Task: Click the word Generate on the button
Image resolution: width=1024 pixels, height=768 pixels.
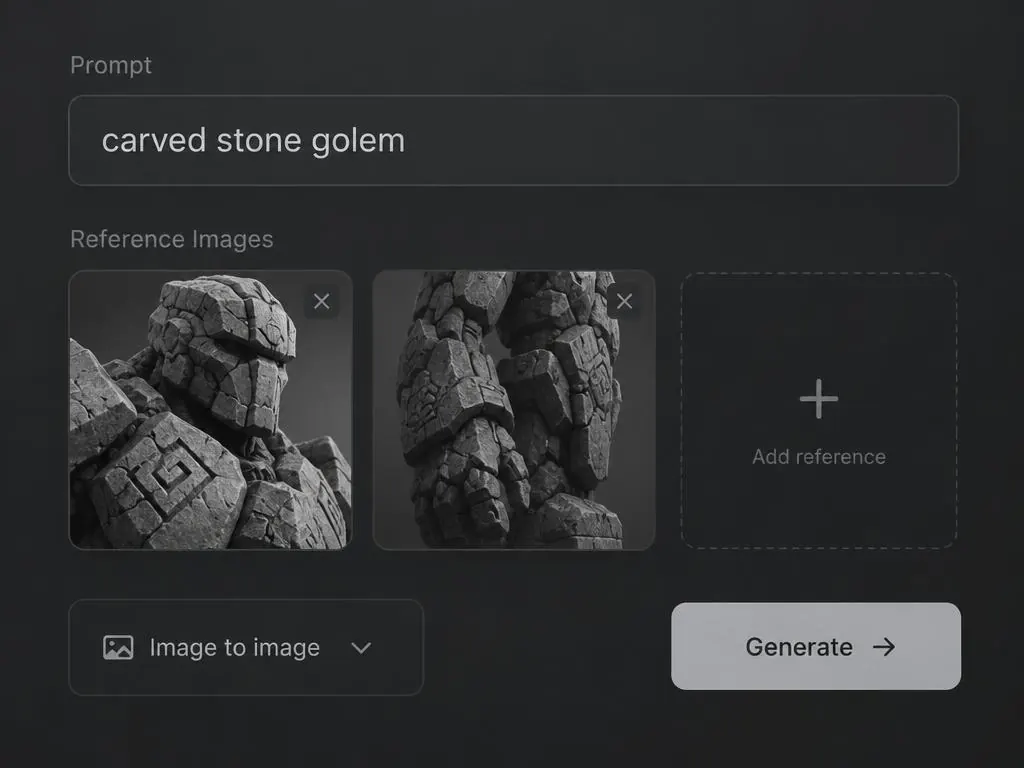Action: (799, 647)
